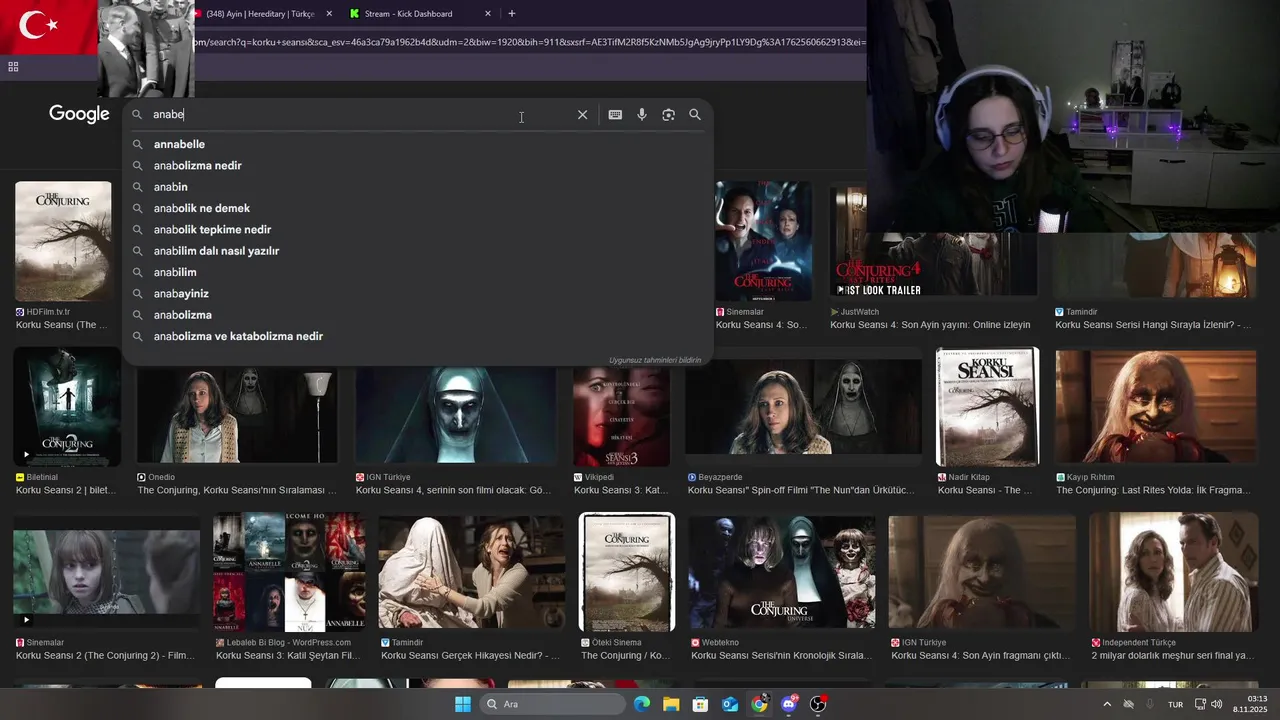Open the apps grid icon in bookmarks bar
1280x720 pixels.
(x=13, y=67)
